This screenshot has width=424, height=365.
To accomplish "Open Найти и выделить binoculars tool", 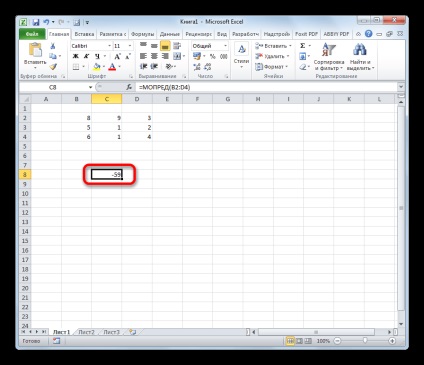I will (360, 49).
